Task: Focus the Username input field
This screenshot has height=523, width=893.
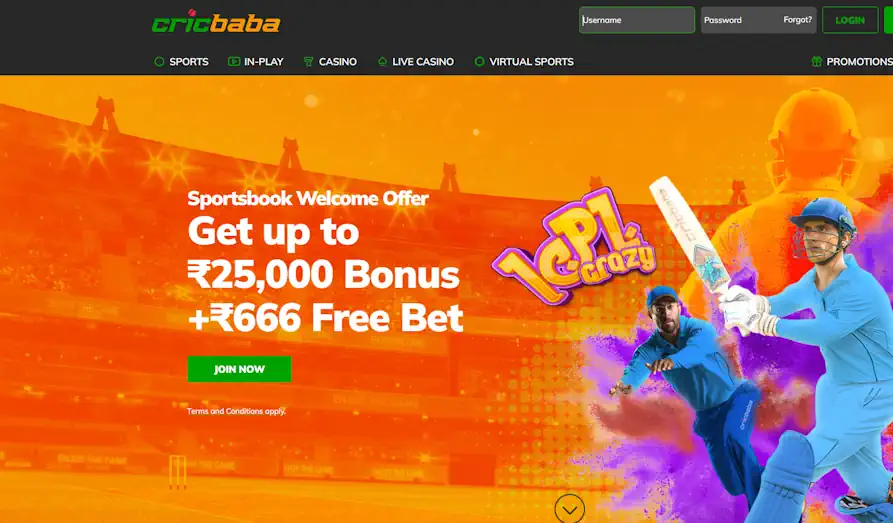Action: point(637,20)
